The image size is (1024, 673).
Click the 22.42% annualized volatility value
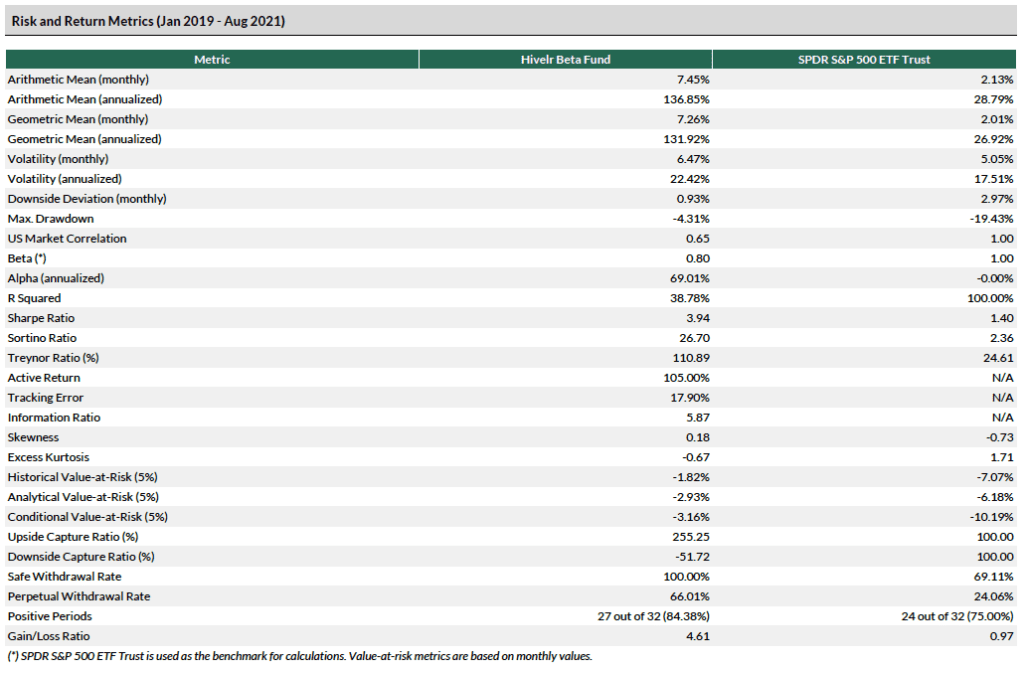pos(690,179)
